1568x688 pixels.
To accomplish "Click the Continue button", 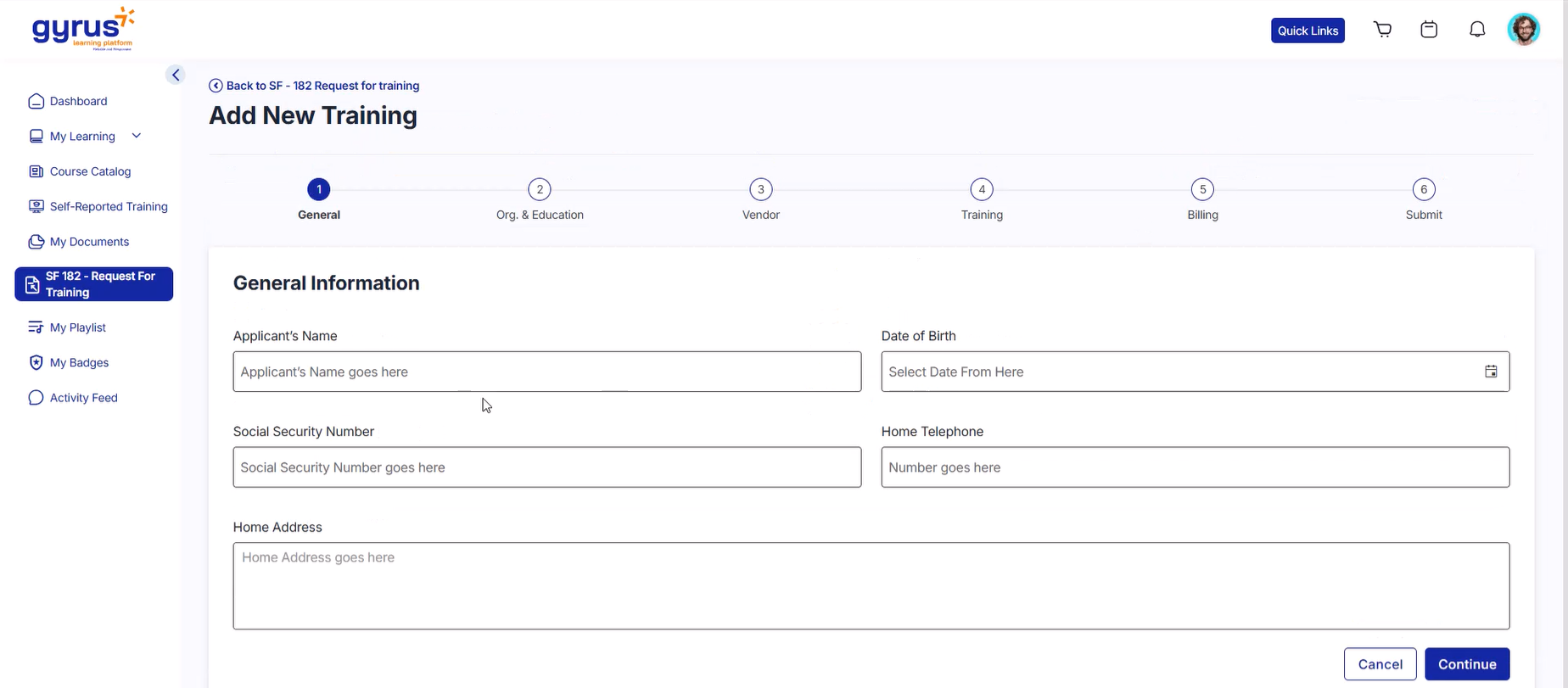I will 1467,664.
